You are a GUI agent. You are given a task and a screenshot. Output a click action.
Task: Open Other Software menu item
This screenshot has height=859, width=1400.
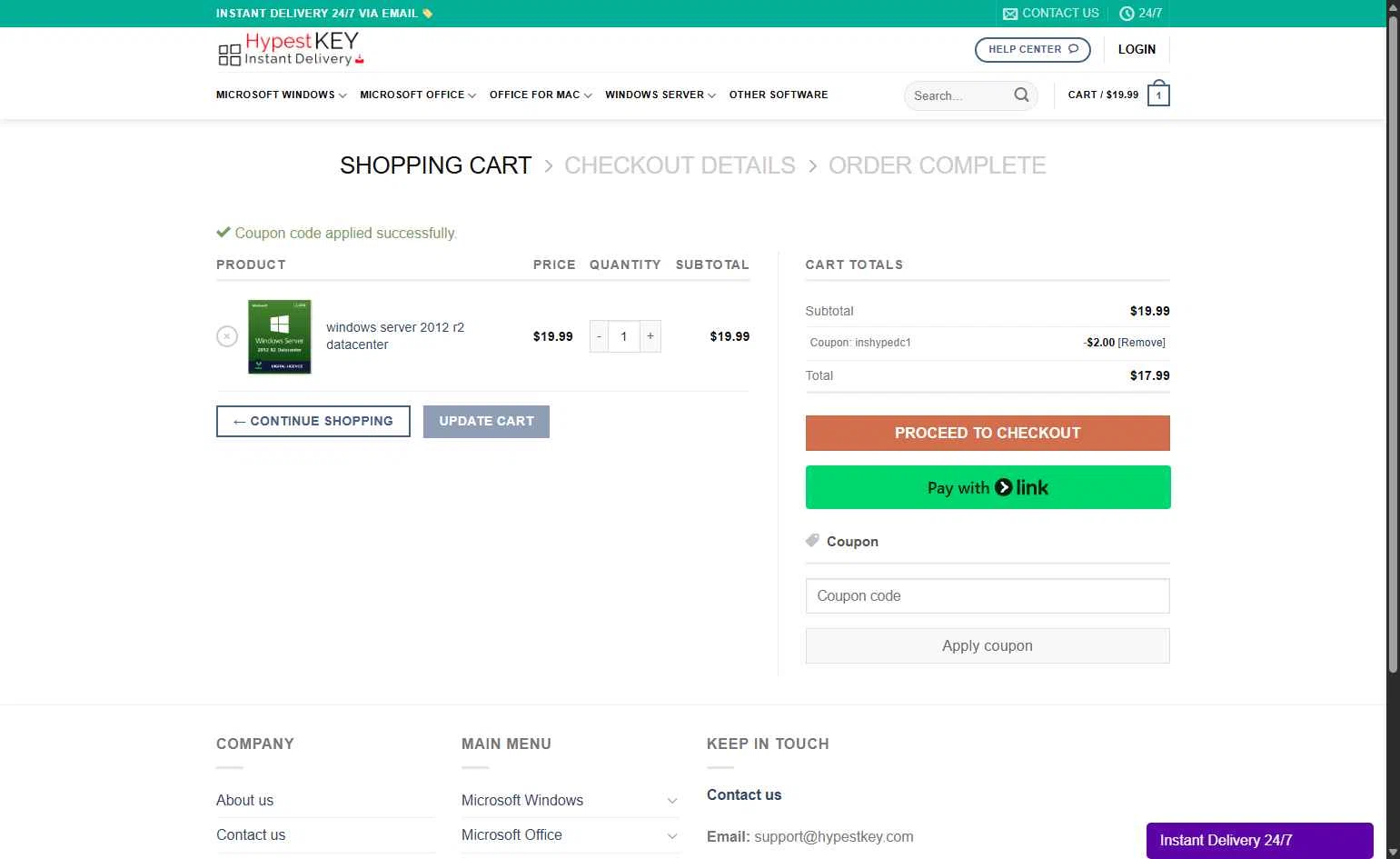779,95
